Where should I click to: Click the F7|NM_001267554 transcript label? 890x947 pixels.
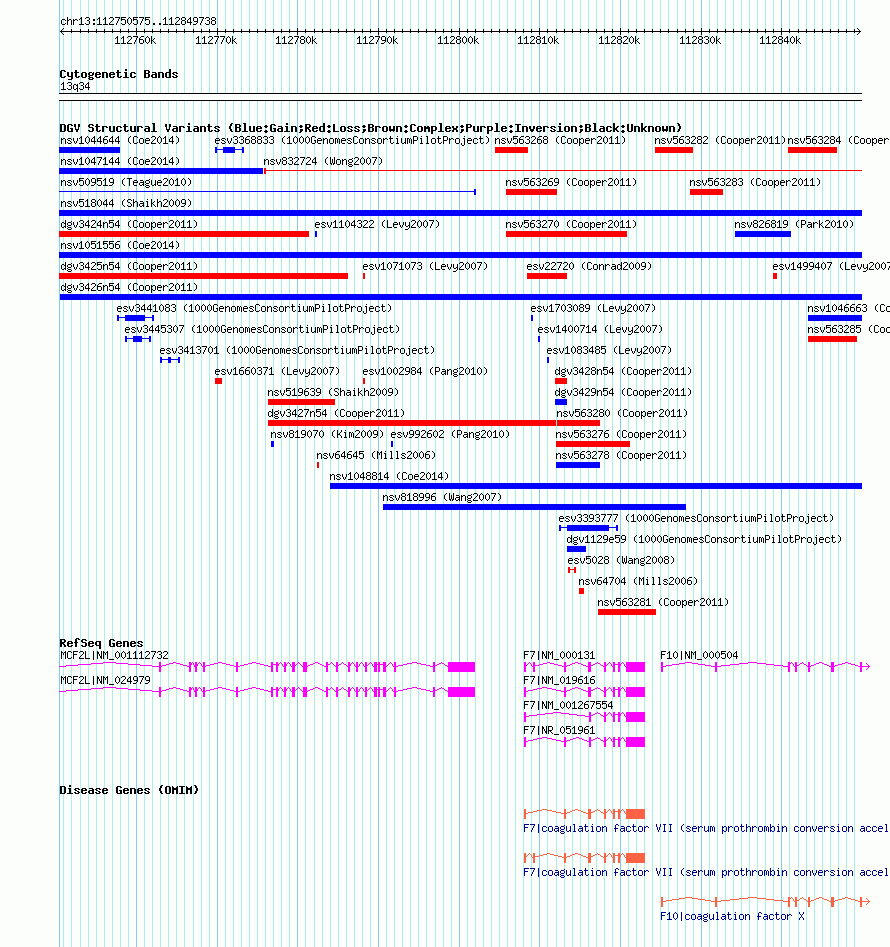click(x=568, y=705)
